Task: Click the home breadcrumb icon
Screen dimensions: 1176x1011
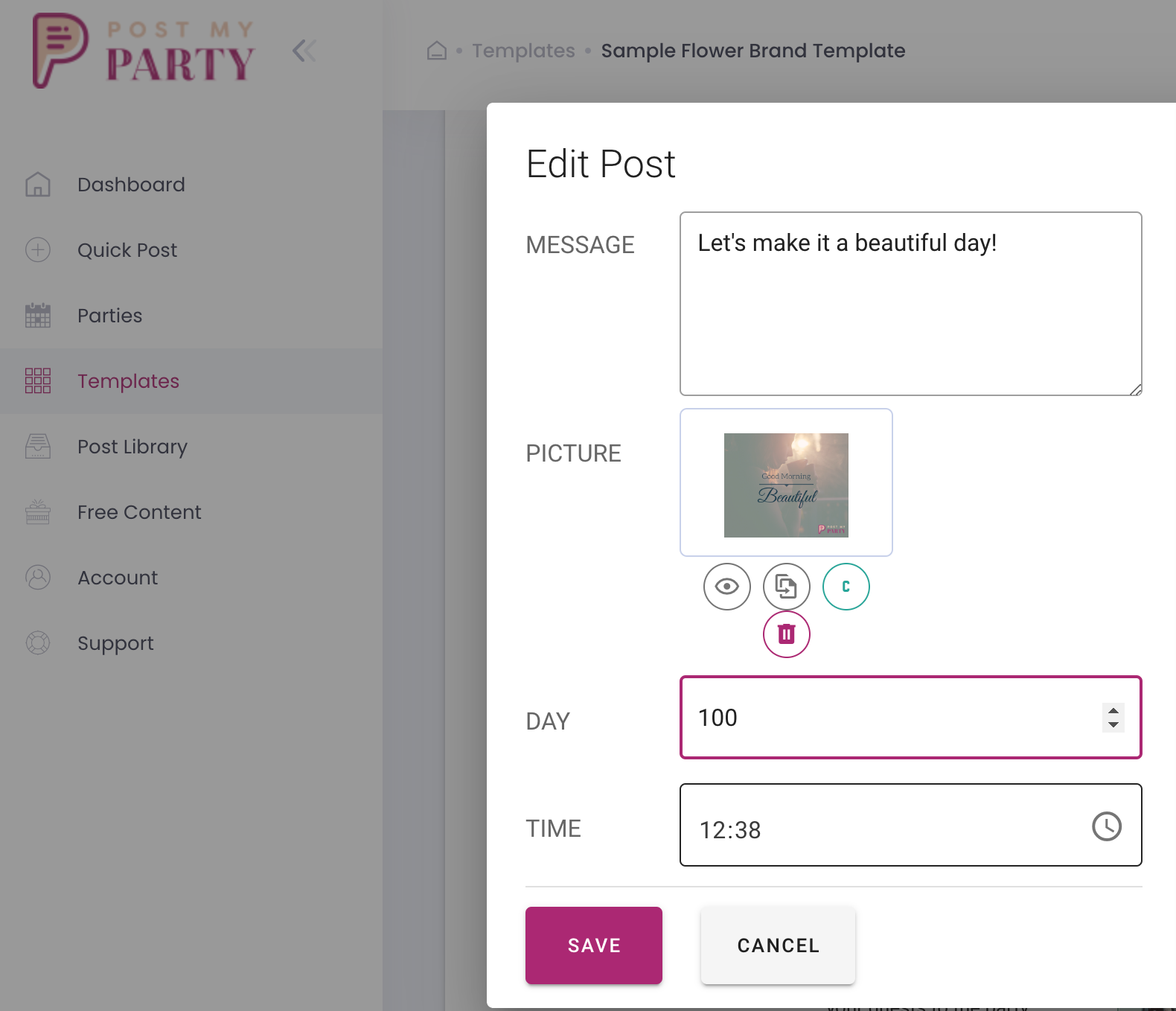Action: click(x=437, y=51)
